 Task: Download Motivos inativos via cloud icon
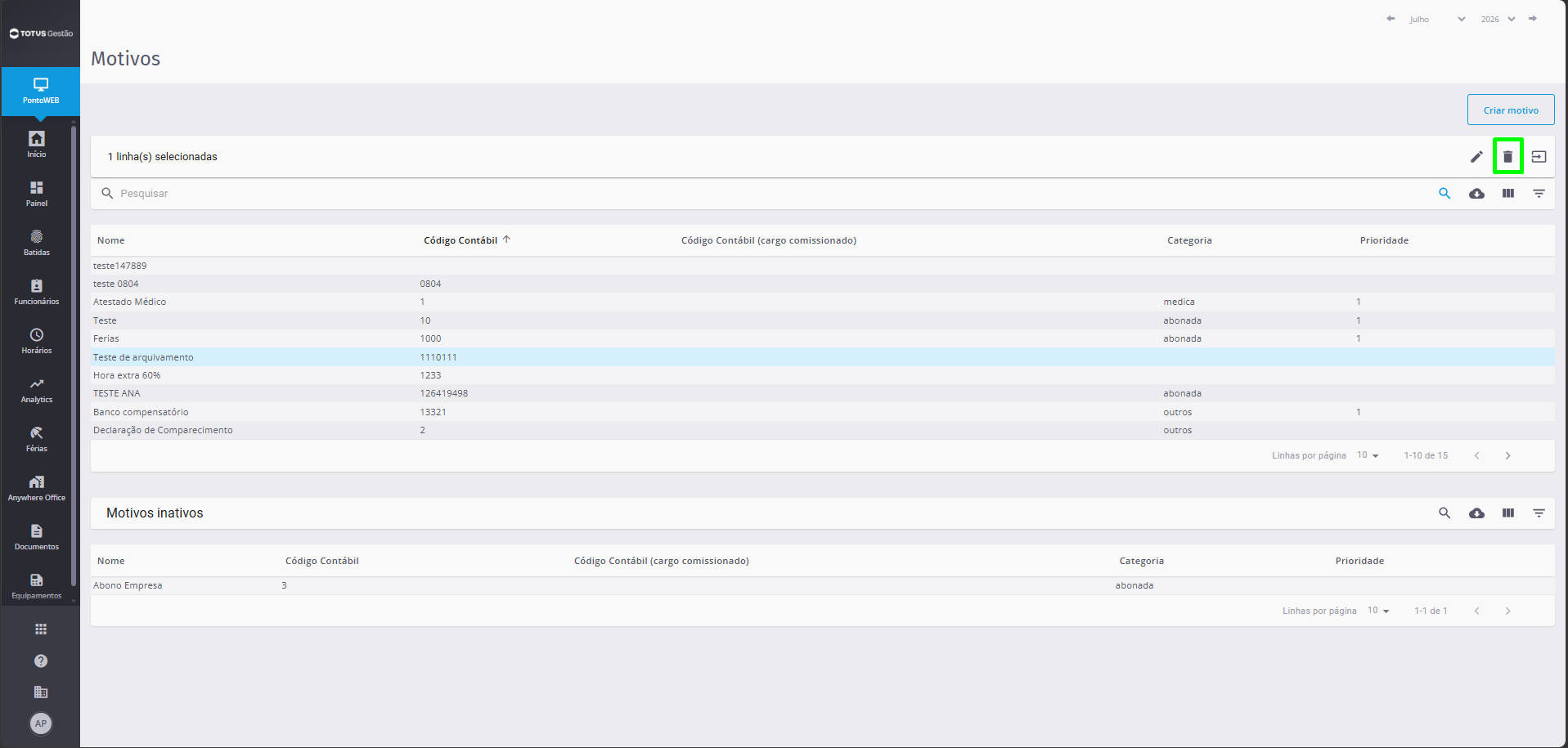tap(1476, 513)
